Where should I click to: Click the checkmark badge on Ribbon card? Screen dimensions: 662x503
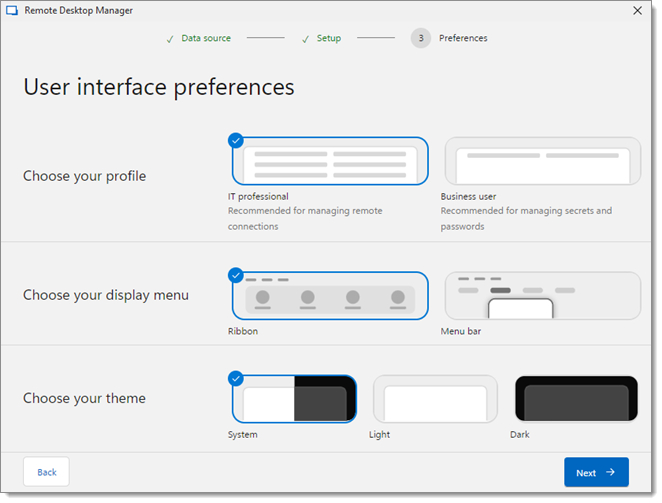pos(236,275)
